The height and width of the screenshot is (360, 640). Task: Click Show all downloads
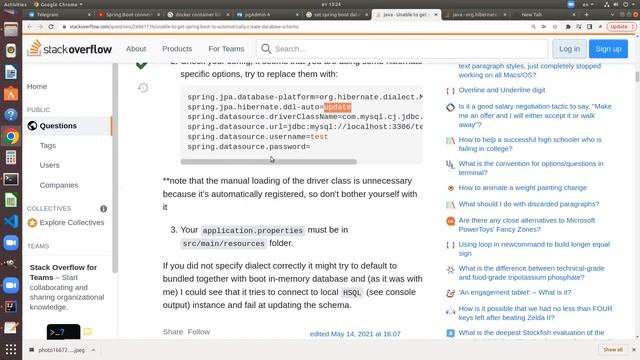pos(613,350)
